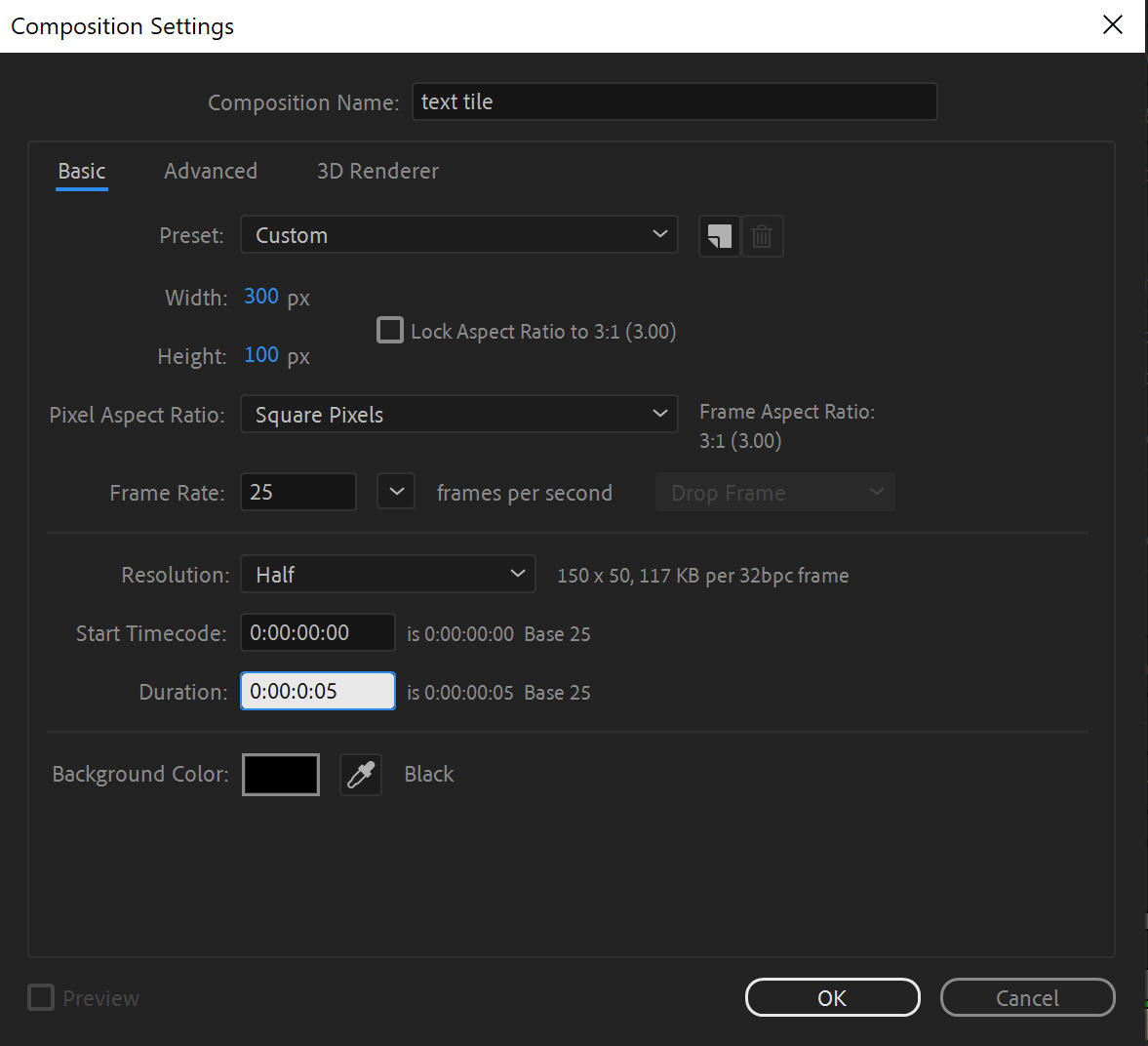1148x1046 pixels.
Task: Confirm settings with OK button
Action: pos(832,997)
